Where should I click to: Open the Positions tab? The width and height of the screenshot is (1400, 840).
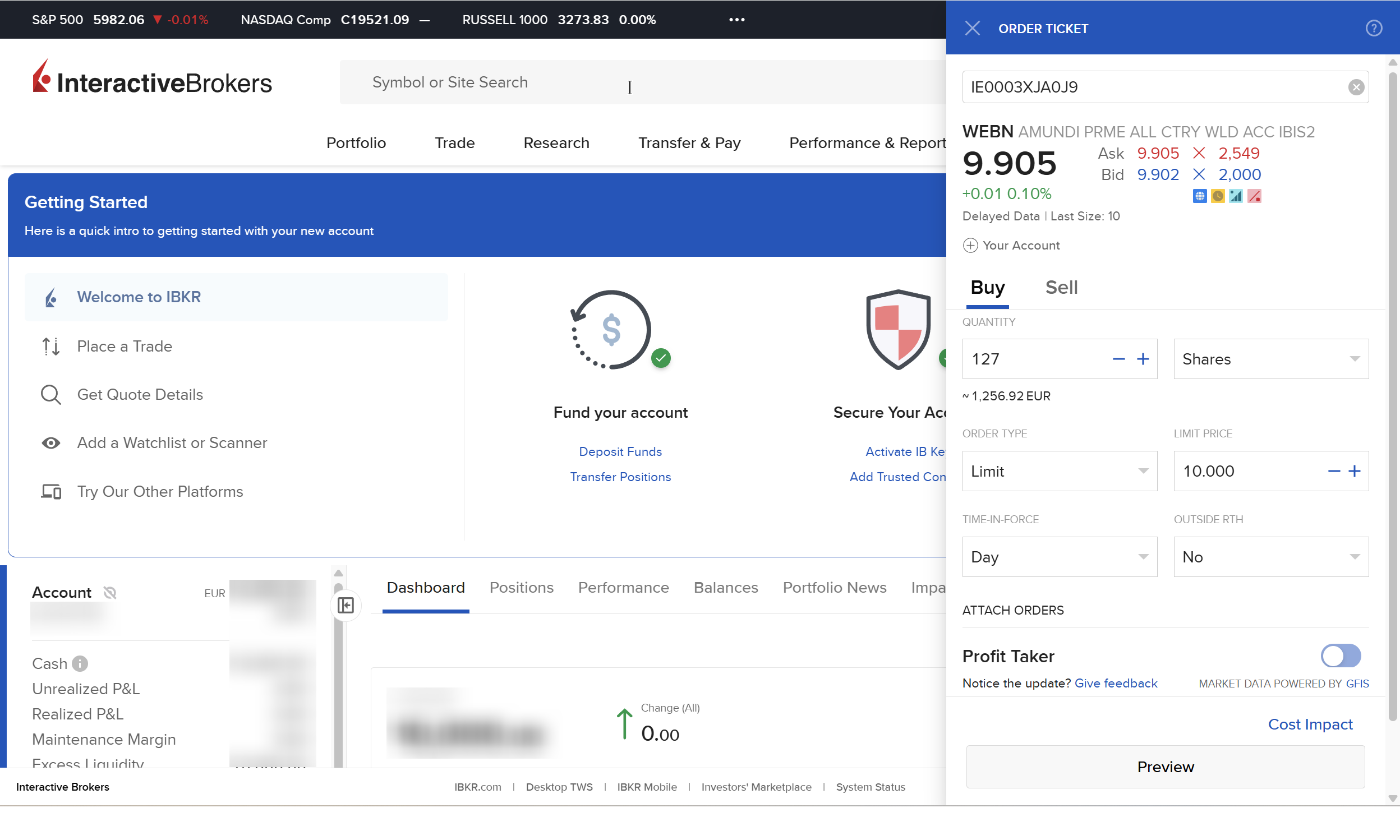pos(521,588)
